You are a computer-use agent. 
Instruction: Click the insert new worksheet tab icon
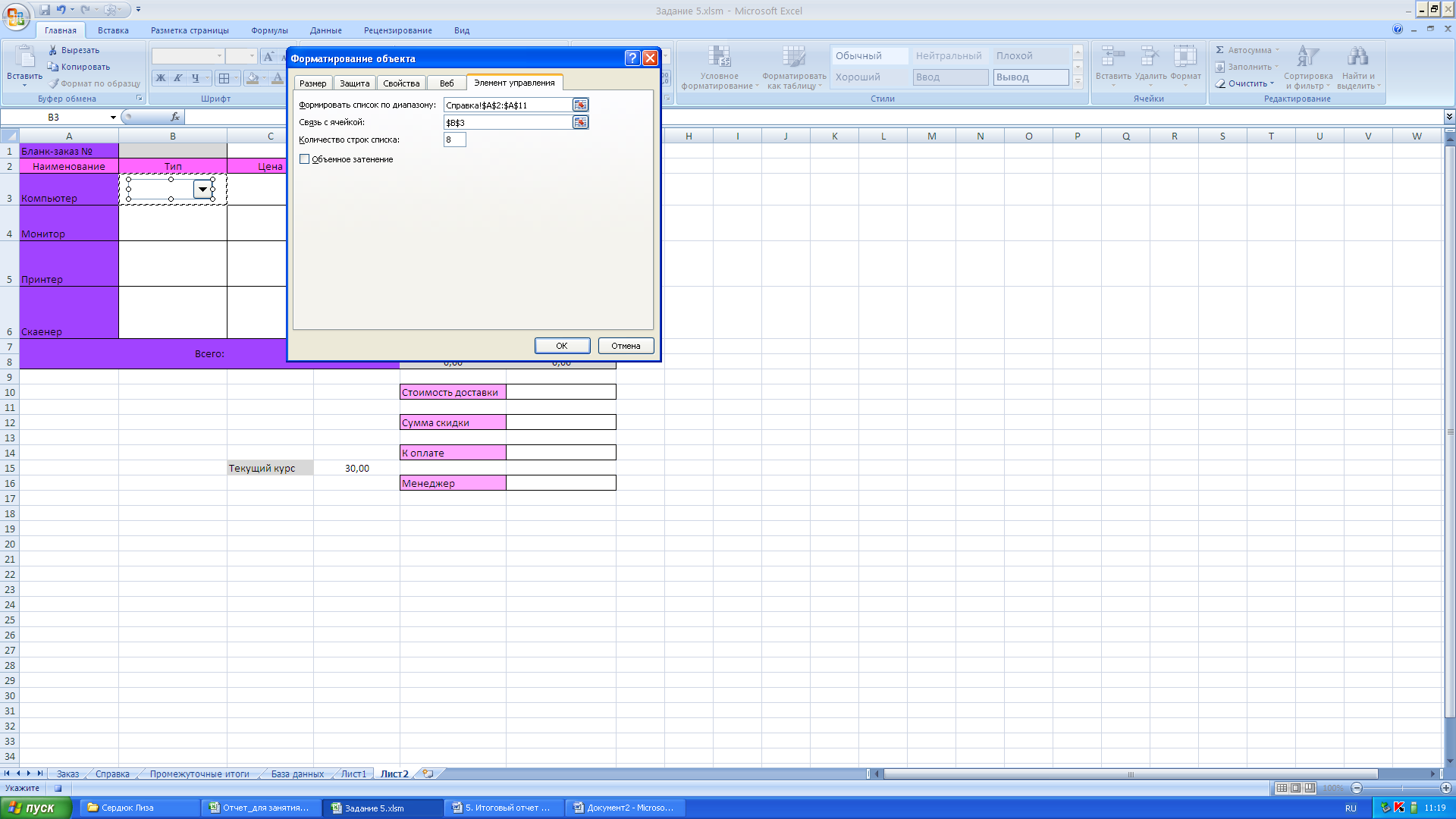click(428, 773)
